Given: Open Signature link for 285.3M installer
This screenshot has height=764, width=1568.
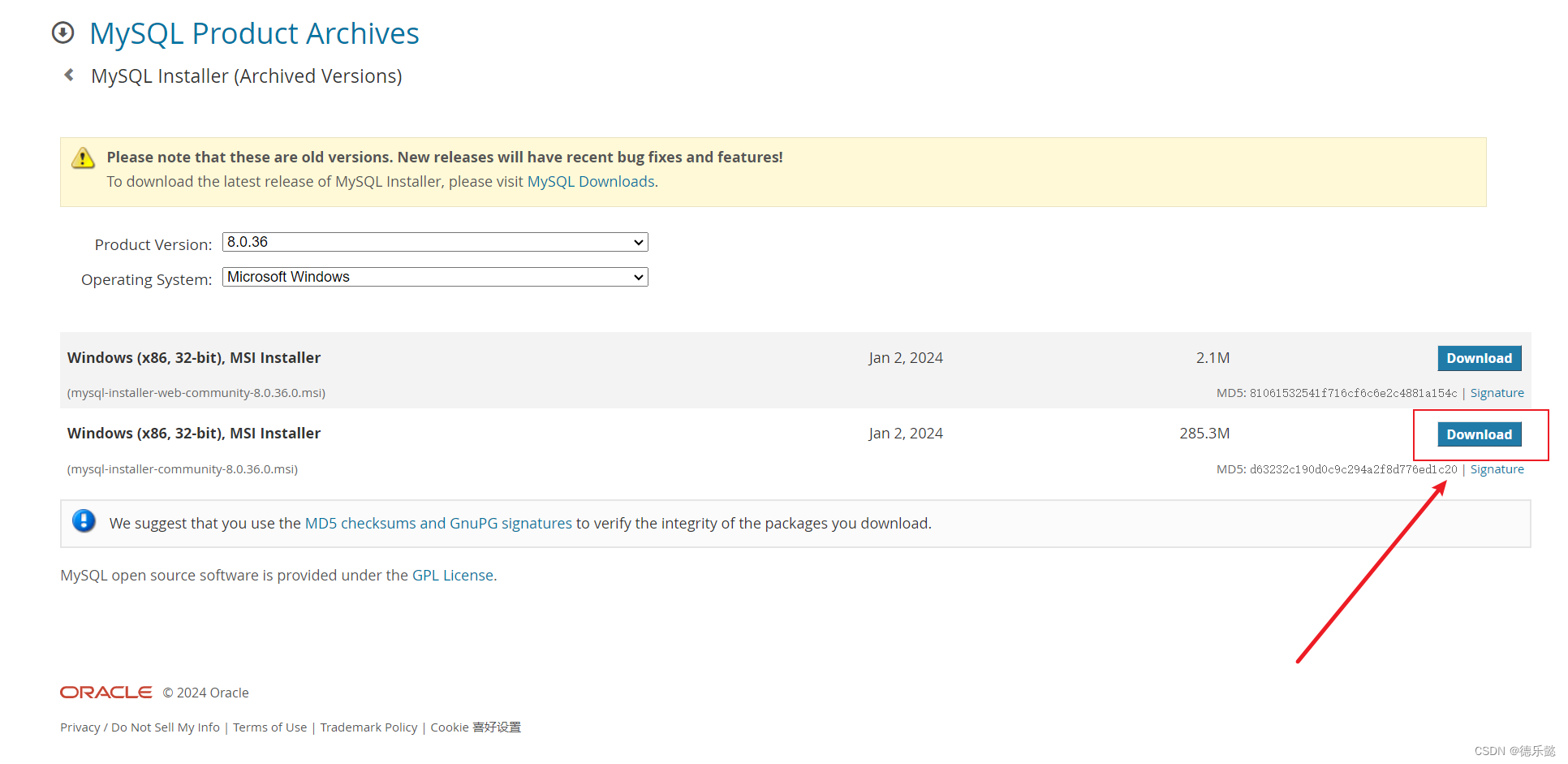Looking at the screenshot, I should click(1497, 469).
